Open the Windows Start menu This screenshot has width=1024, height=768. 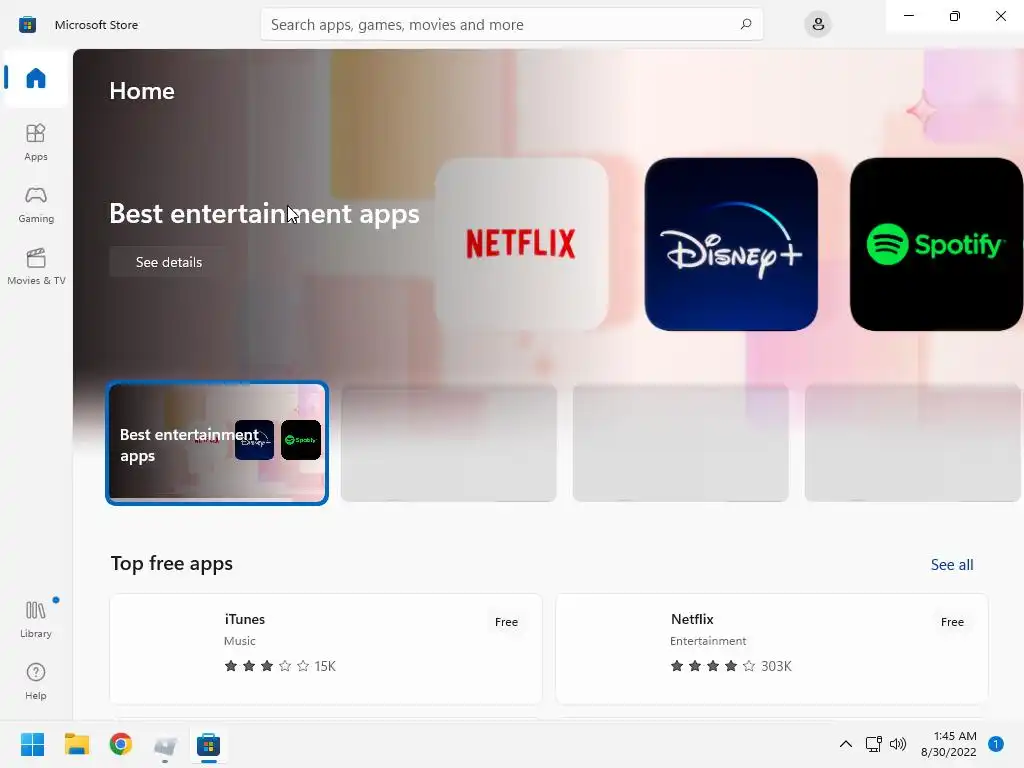pyautogui.click(x=32, y=744)
